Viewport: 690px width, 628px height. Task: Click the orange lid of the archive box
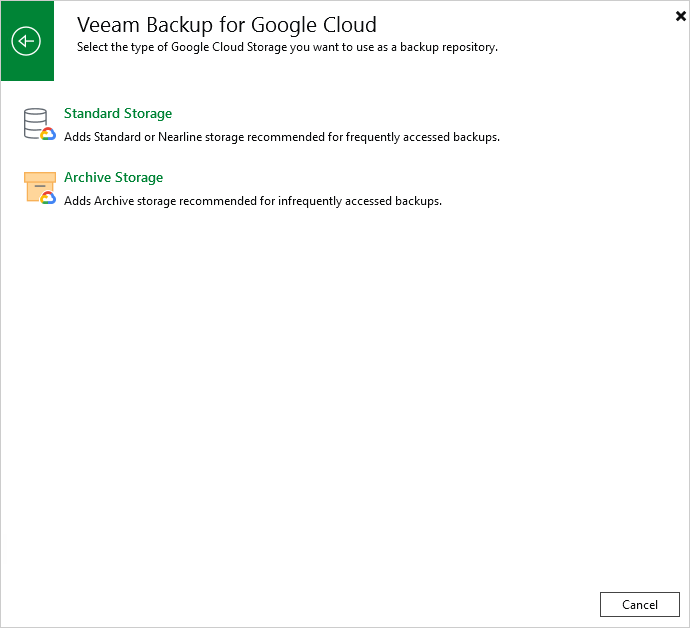(40, 177)
